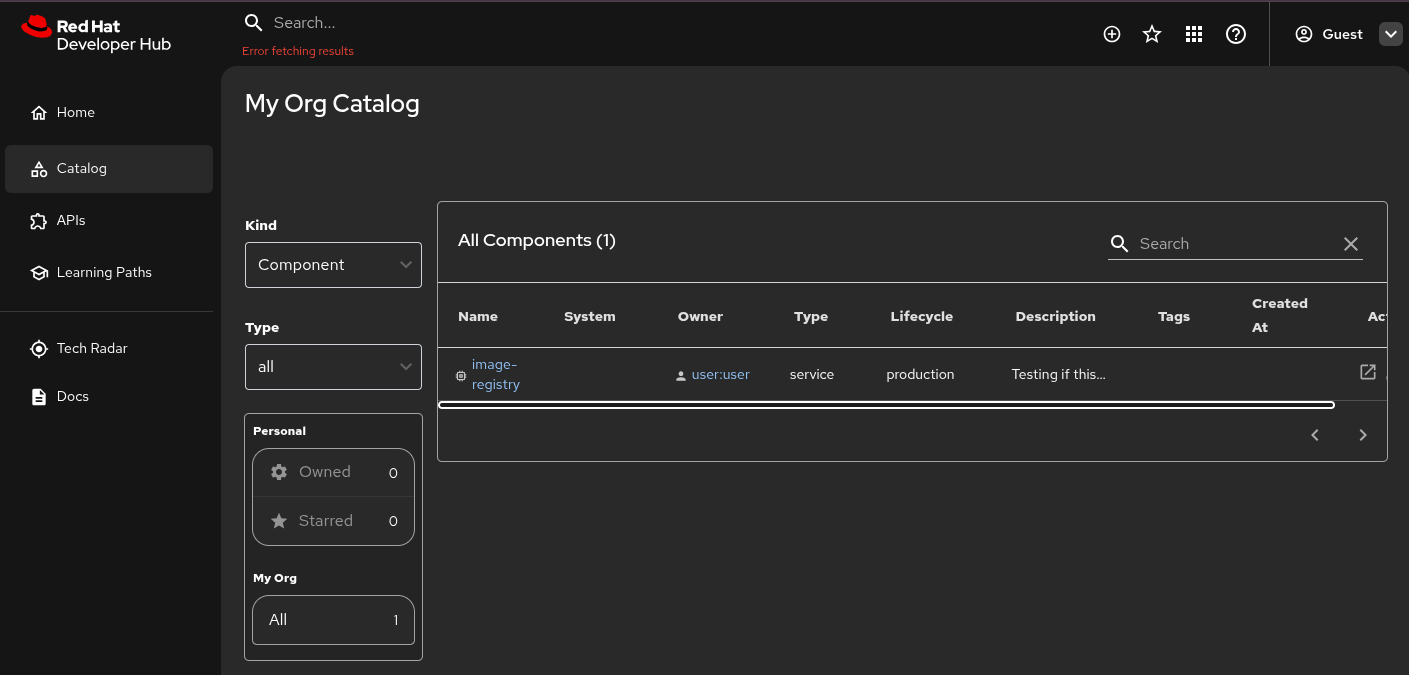Toggle the Owned personal filter

(333, 472)
